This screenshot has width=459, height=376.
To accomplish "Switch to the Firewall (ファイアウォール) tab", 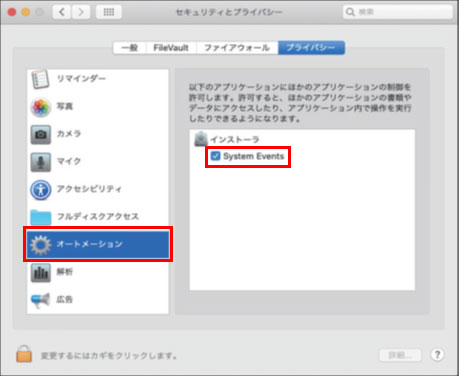I will (x=237, y=48).
